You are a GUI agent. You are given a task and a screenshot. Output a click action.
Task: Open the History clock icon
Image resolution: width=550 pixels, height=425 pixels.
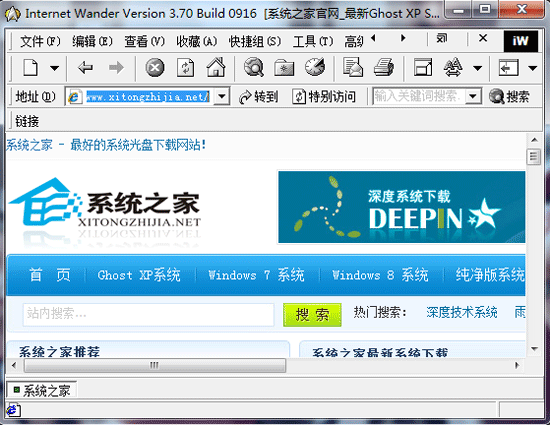point(315,67)
